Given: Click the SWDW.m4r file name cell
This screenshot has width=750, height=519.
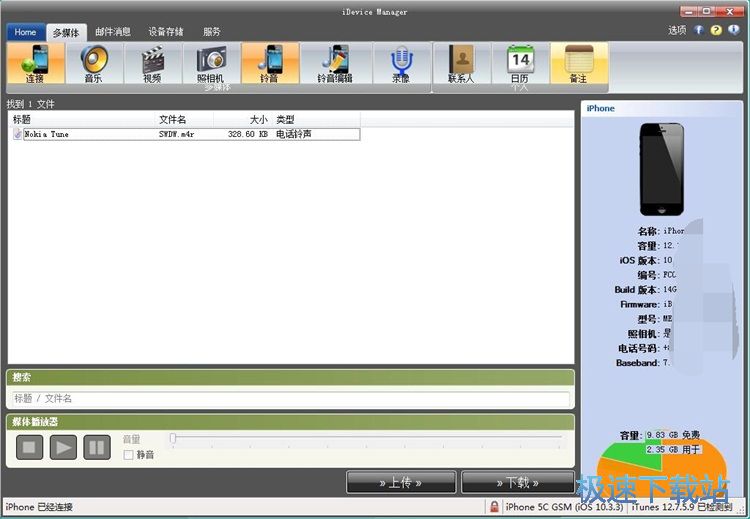Looking at the screenshot, I should tap(176, 134).
